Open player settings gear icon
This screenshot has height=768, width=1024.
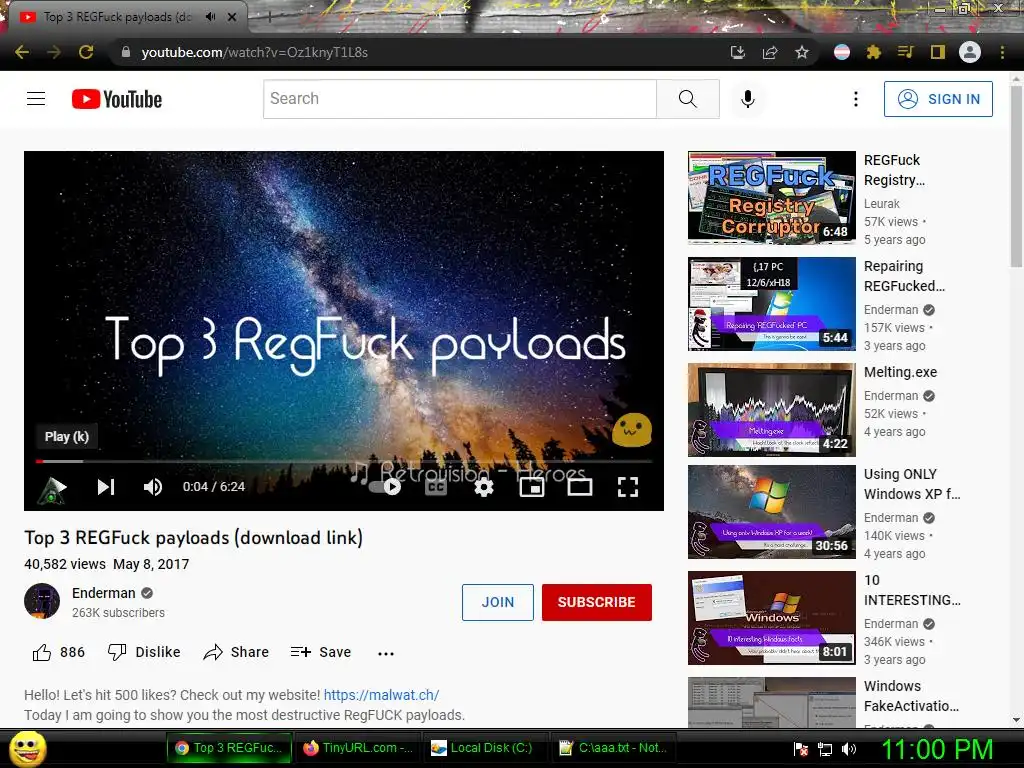(x=484, y=487)
